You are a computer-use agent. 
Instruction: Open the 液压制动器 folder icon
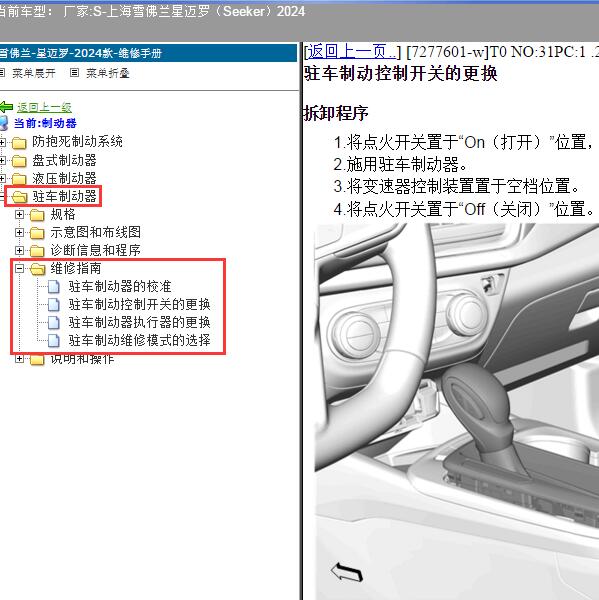(x=19, y=179)
